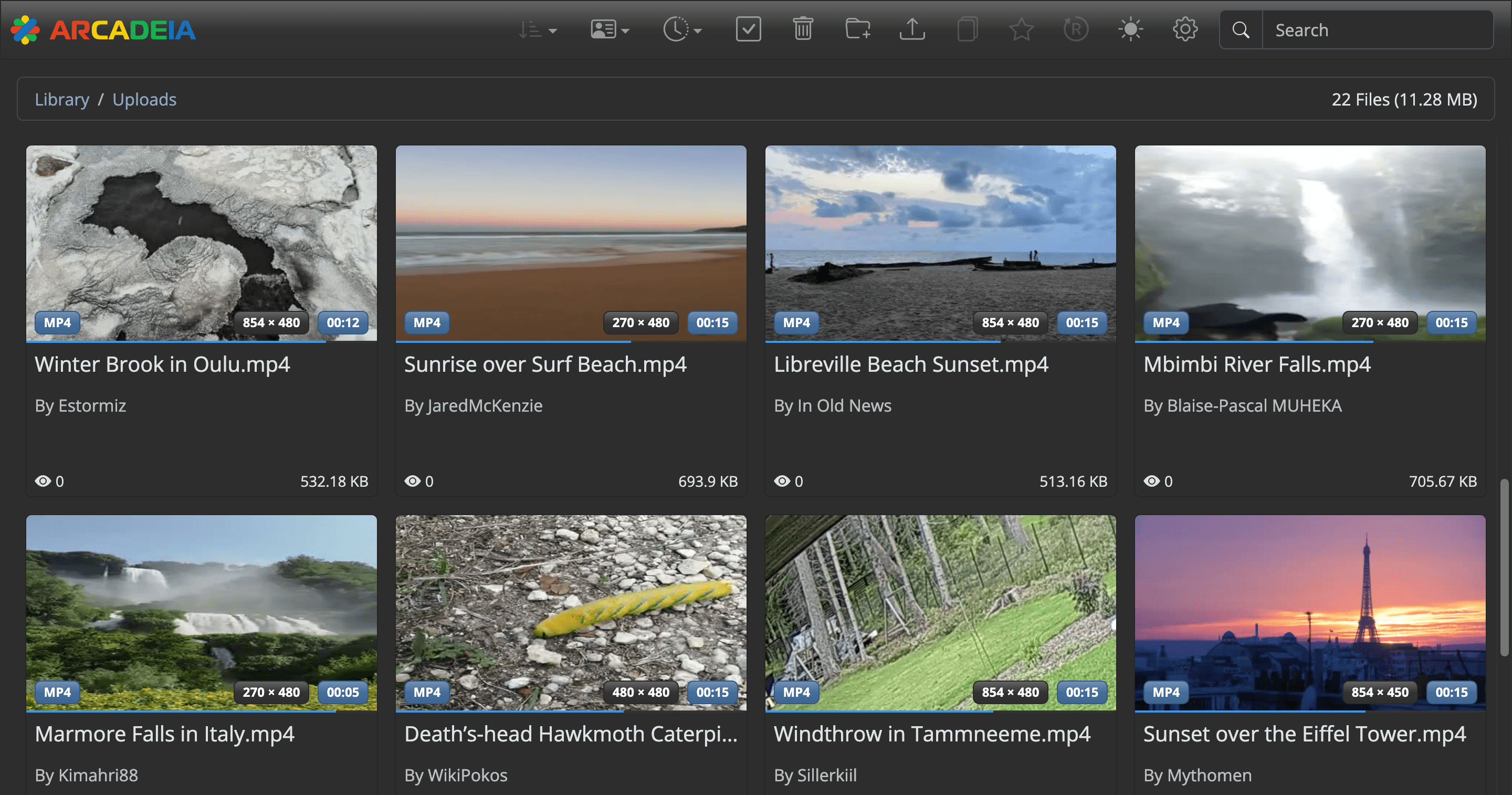This screenshot has width=1512, height=795.
Task: Click MP4 badge on Marmore Falls thumbnail
Action: click(58, 692)
